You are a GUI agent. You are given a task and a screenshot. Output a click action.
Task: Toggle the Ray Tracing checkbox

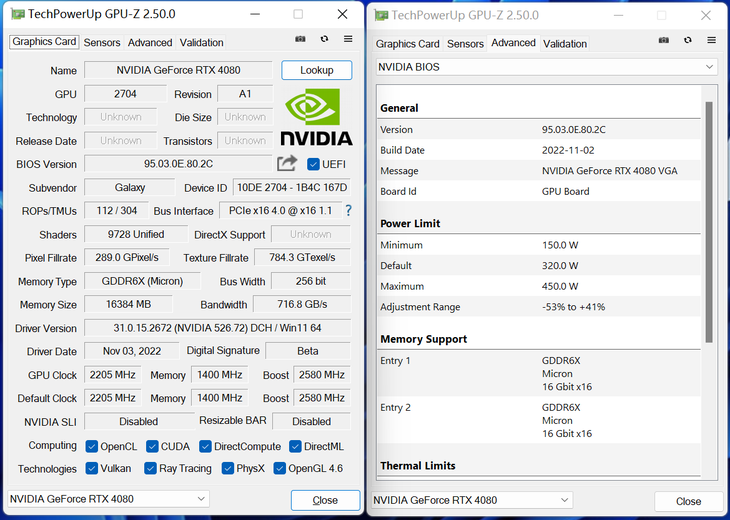tap(150, 468)
